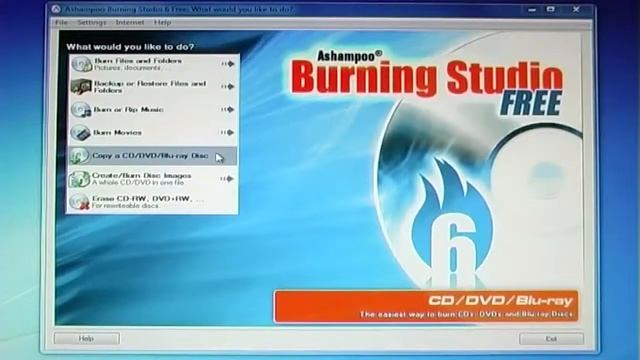Click the Copy a CD/DVD/Blu-ray Disc icon

point(79,156)
